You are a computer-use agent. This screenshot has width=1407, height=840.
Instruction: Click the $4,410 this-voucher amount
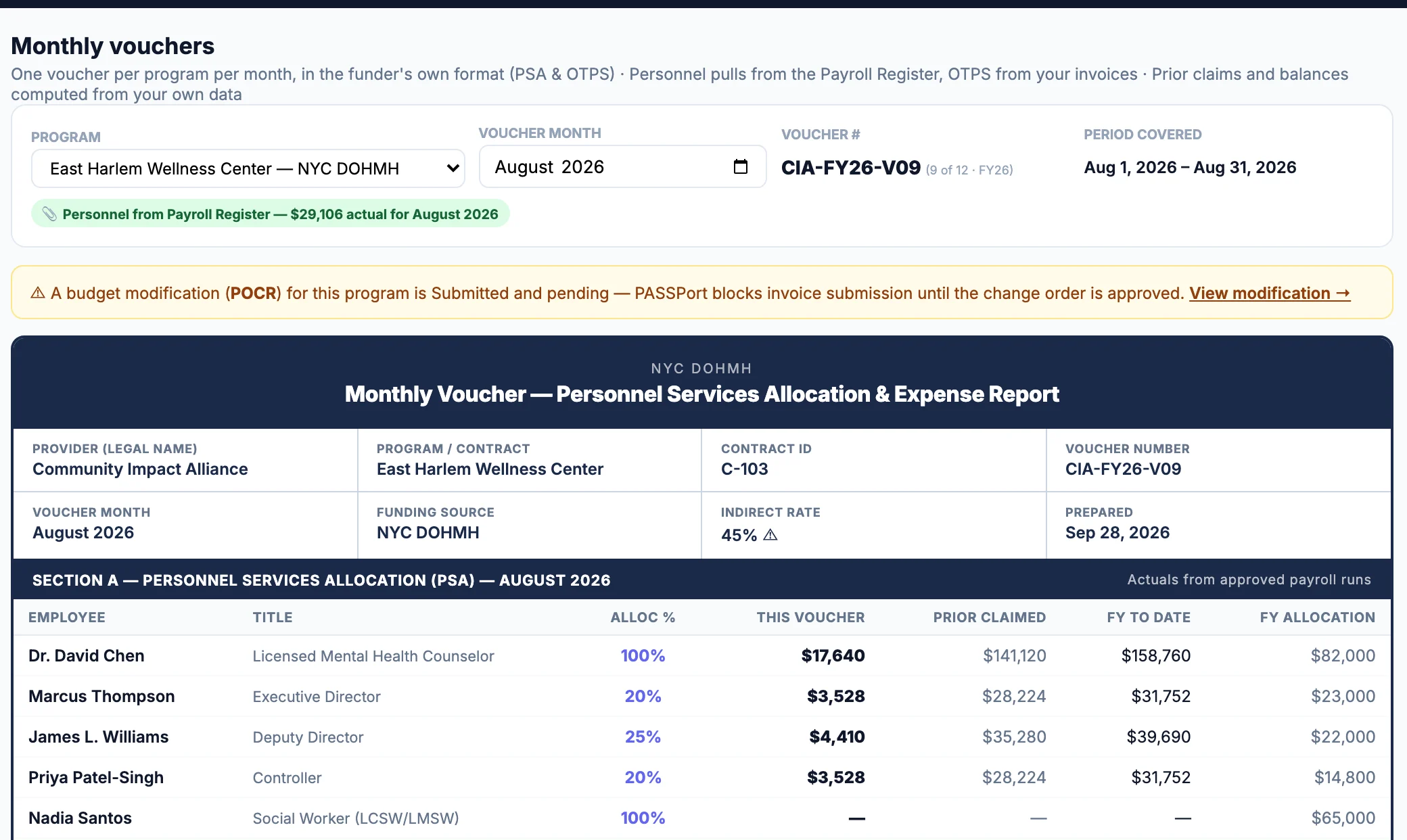(x=837, y=737)
